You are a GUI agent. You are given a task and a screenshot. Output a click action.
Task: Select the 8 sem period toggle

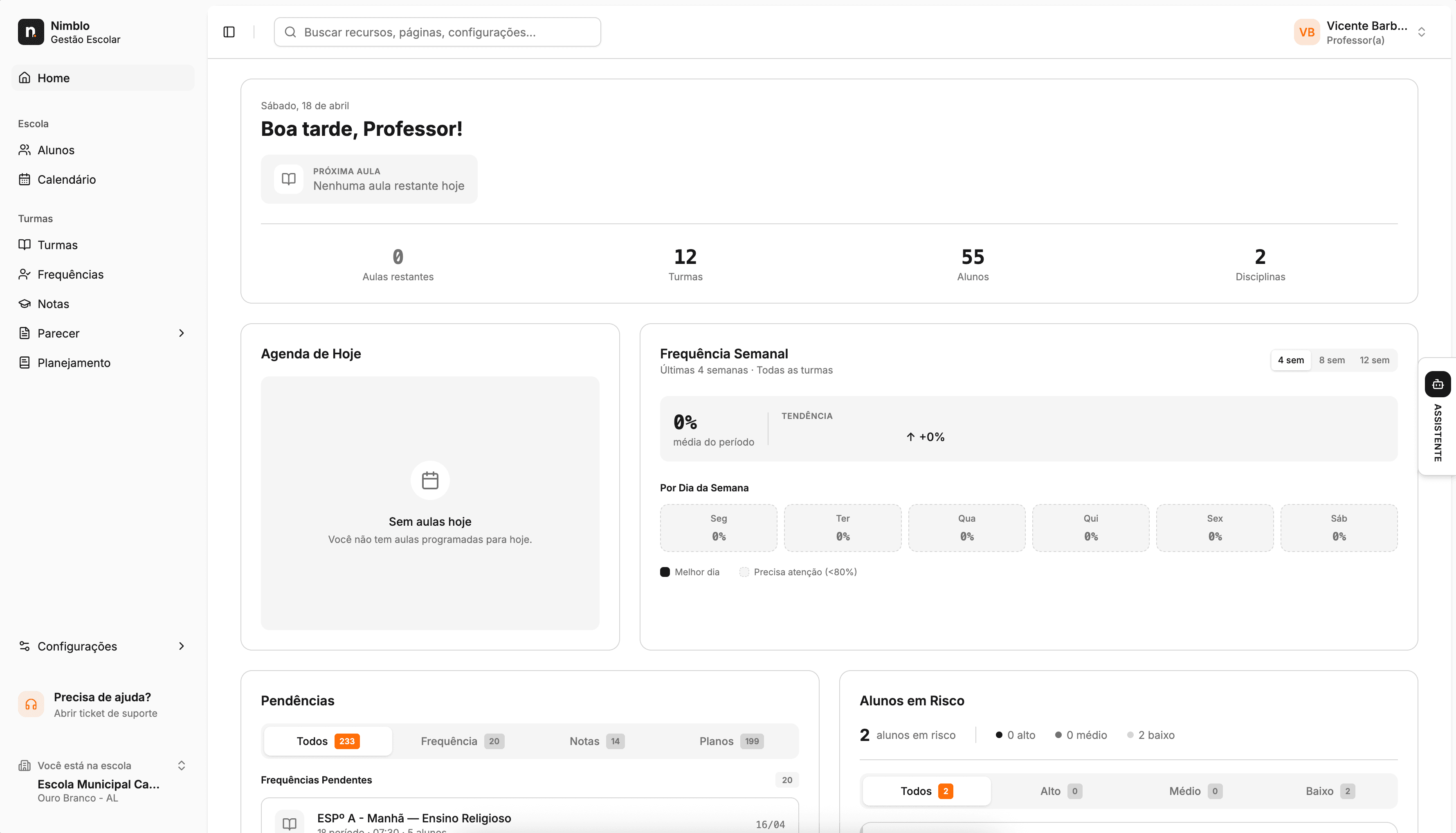(1332, 360)
